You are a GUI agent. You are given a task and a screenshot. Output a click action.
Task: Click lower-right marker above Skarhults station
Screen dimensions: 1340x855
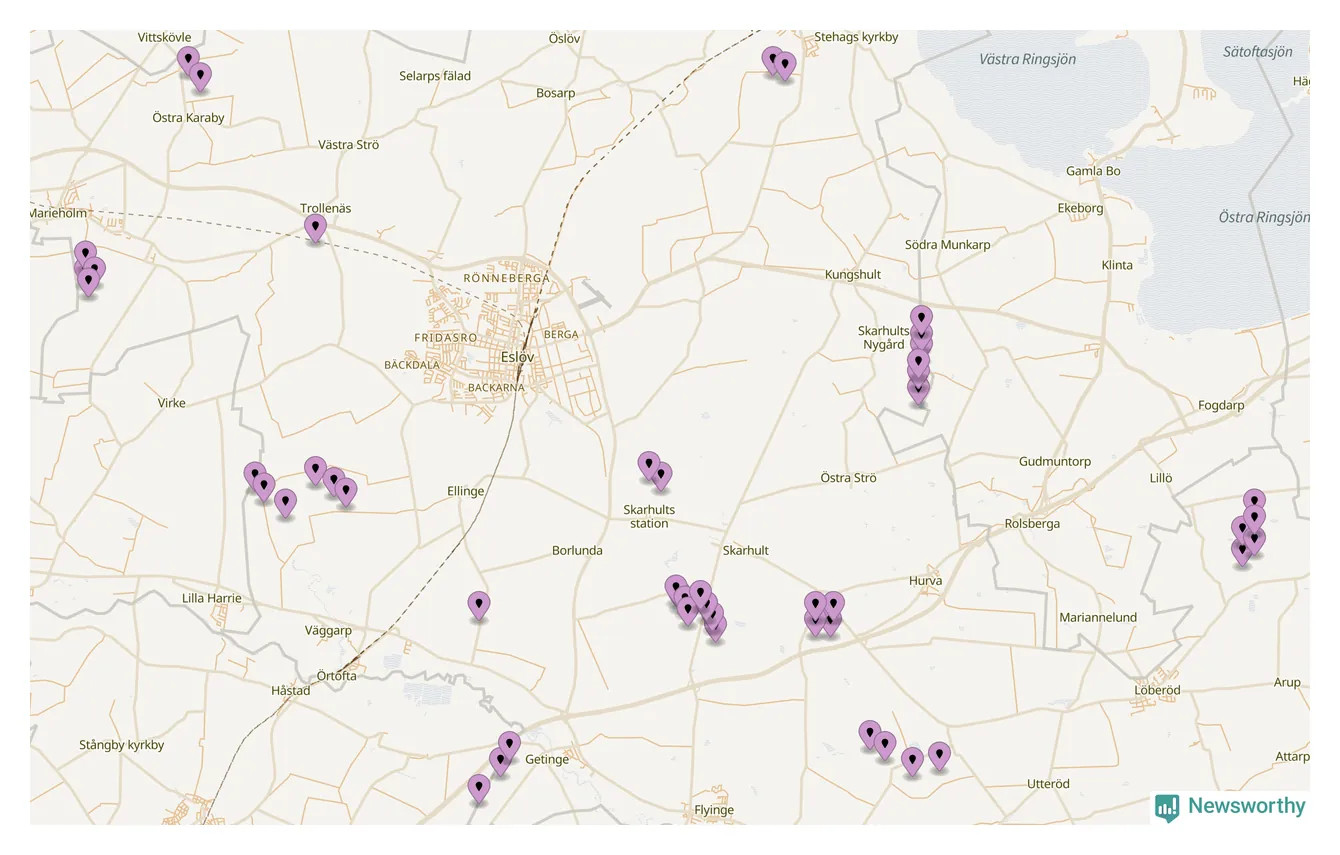[x=660, y=476]
